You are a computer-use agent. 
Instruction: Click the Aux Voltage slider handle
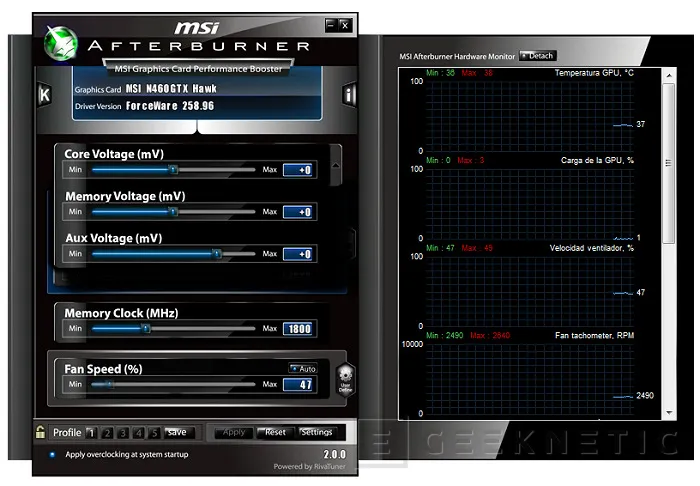[x=217, y=253]
